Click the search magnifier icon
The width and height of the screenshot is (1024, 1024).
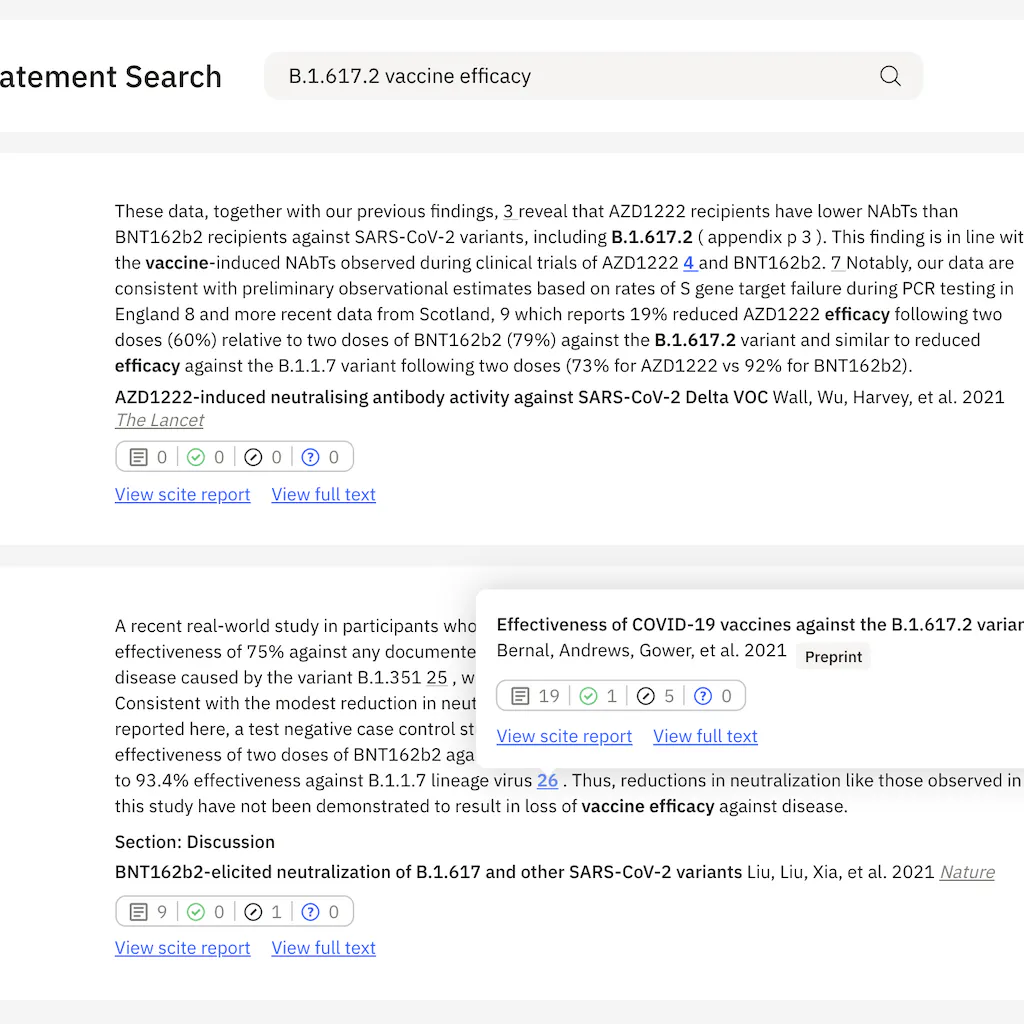[x=890, y=76]
